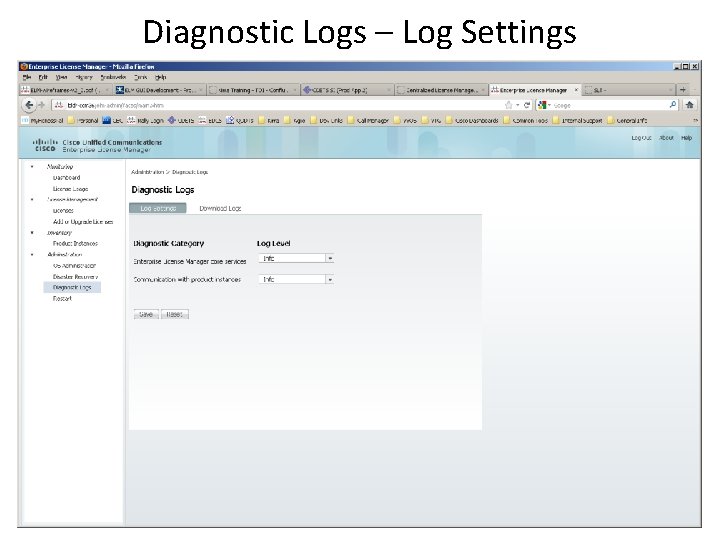Switch to the ELM GUI Development tab

[159, 90]
